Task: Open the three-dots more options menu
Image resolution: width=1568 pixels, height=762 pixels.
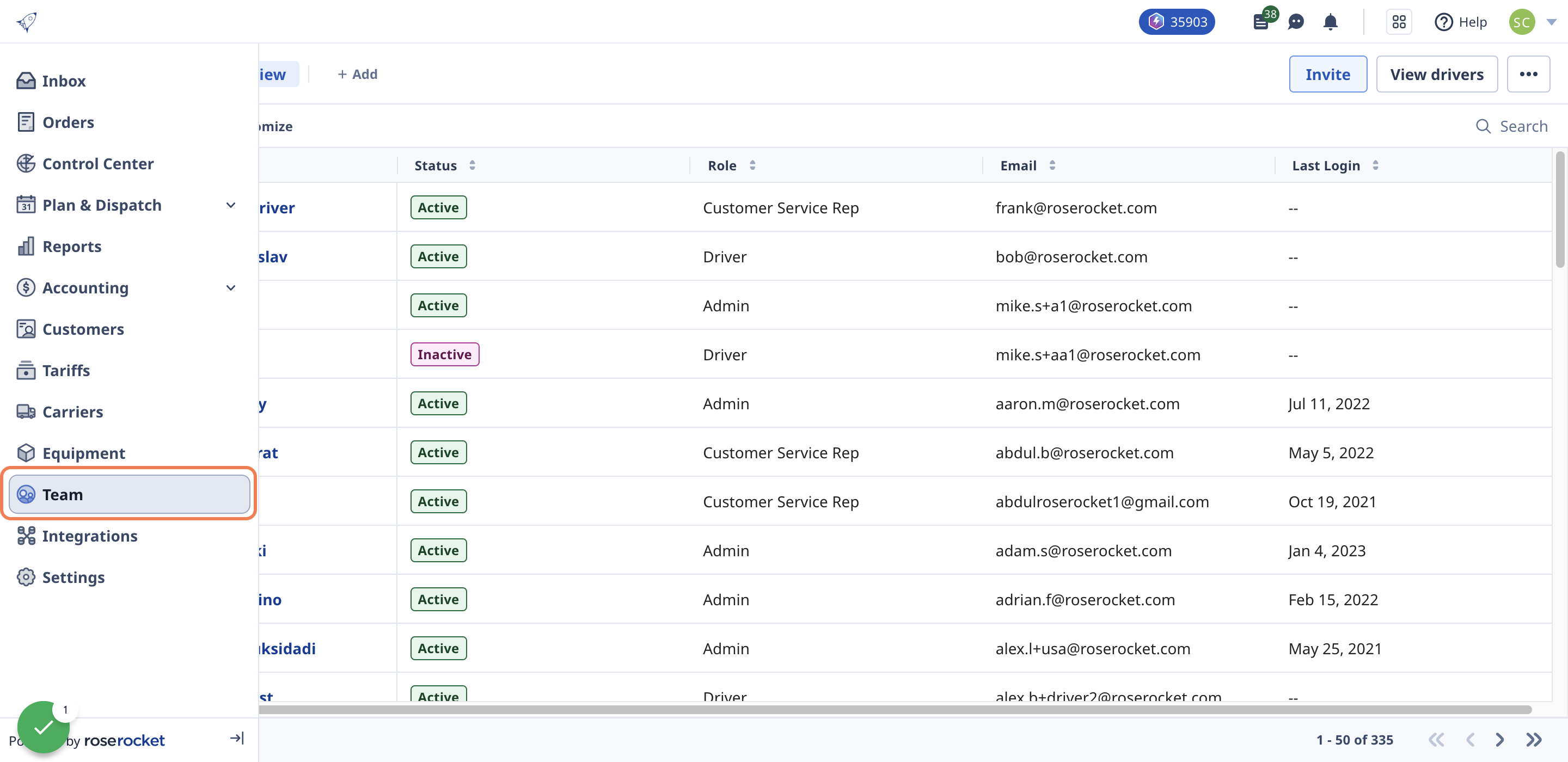Action: (1528, 74)
